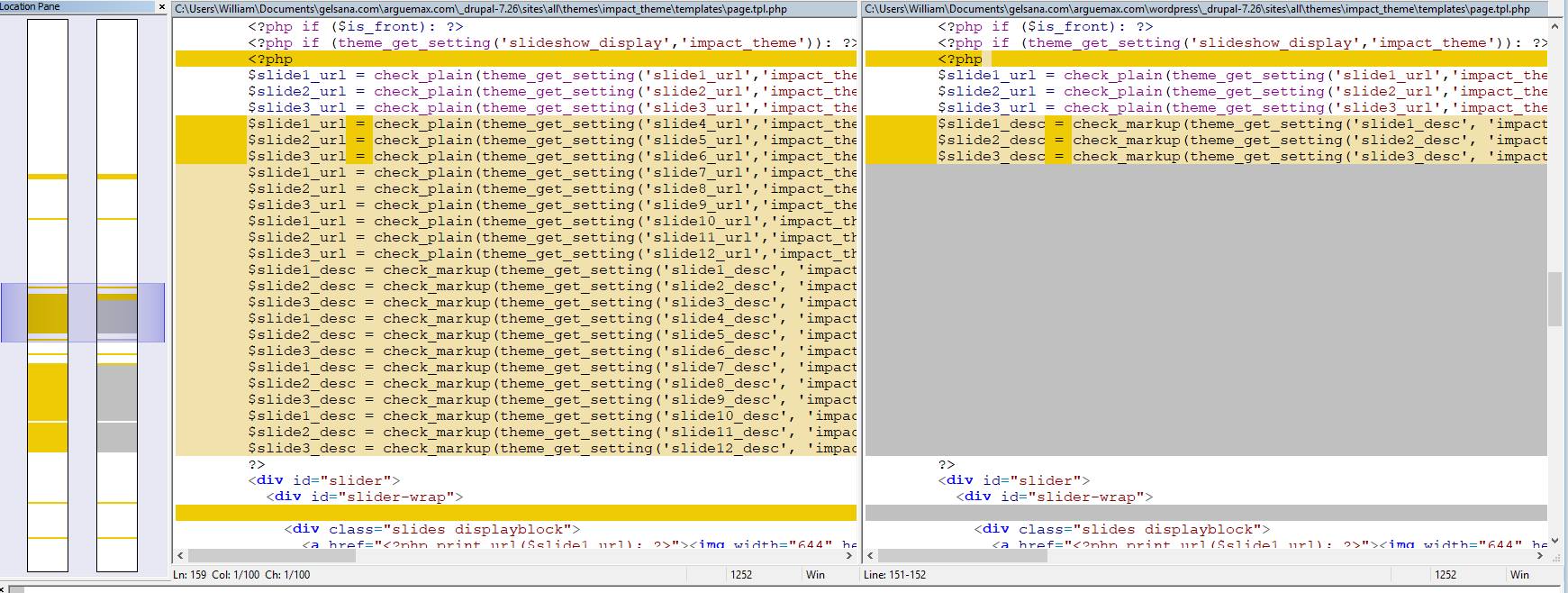Click left pane line containing 'slide6_url'
The width and height of the screenshot is (1568, 593).
point(516,156)
